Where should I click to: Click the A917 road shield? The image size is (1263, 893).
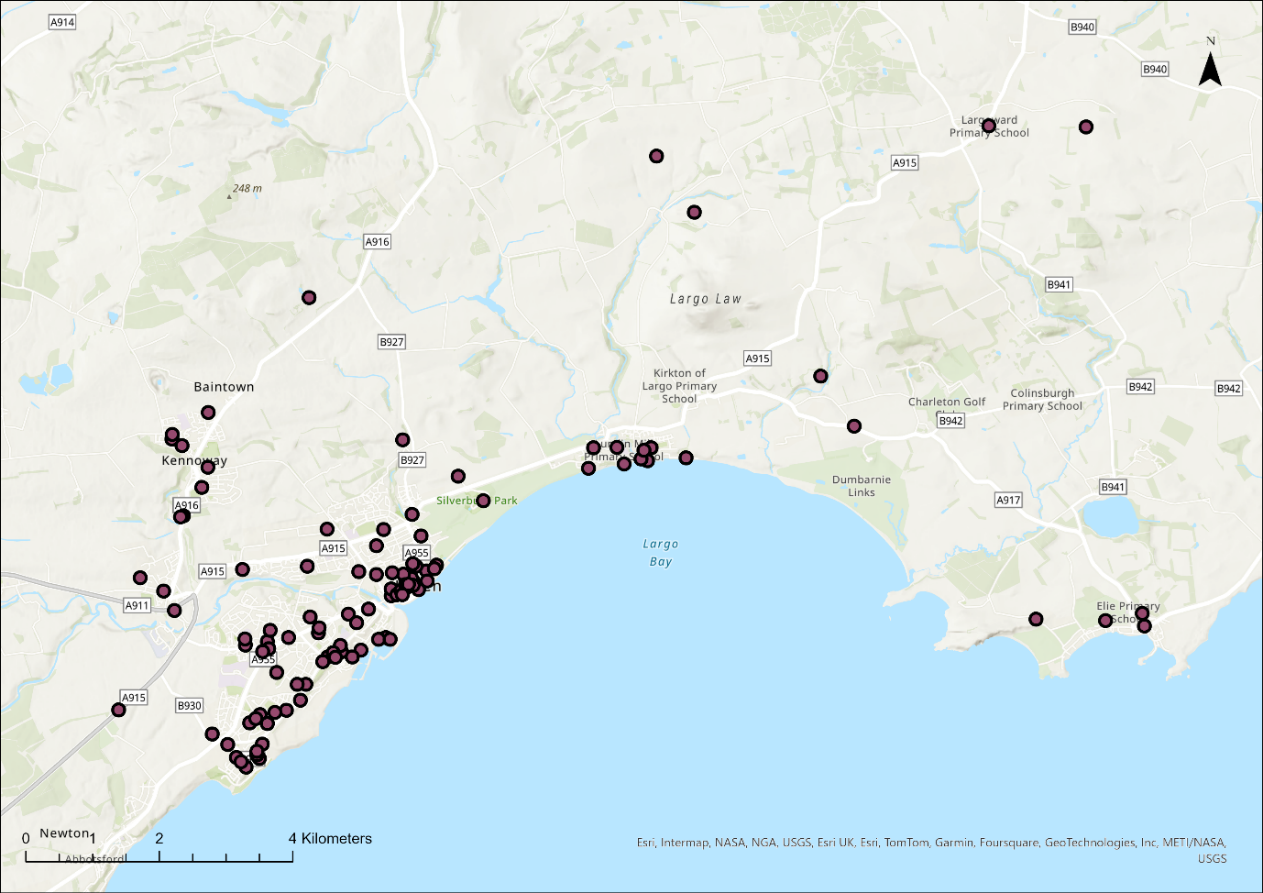point(1009,499)
